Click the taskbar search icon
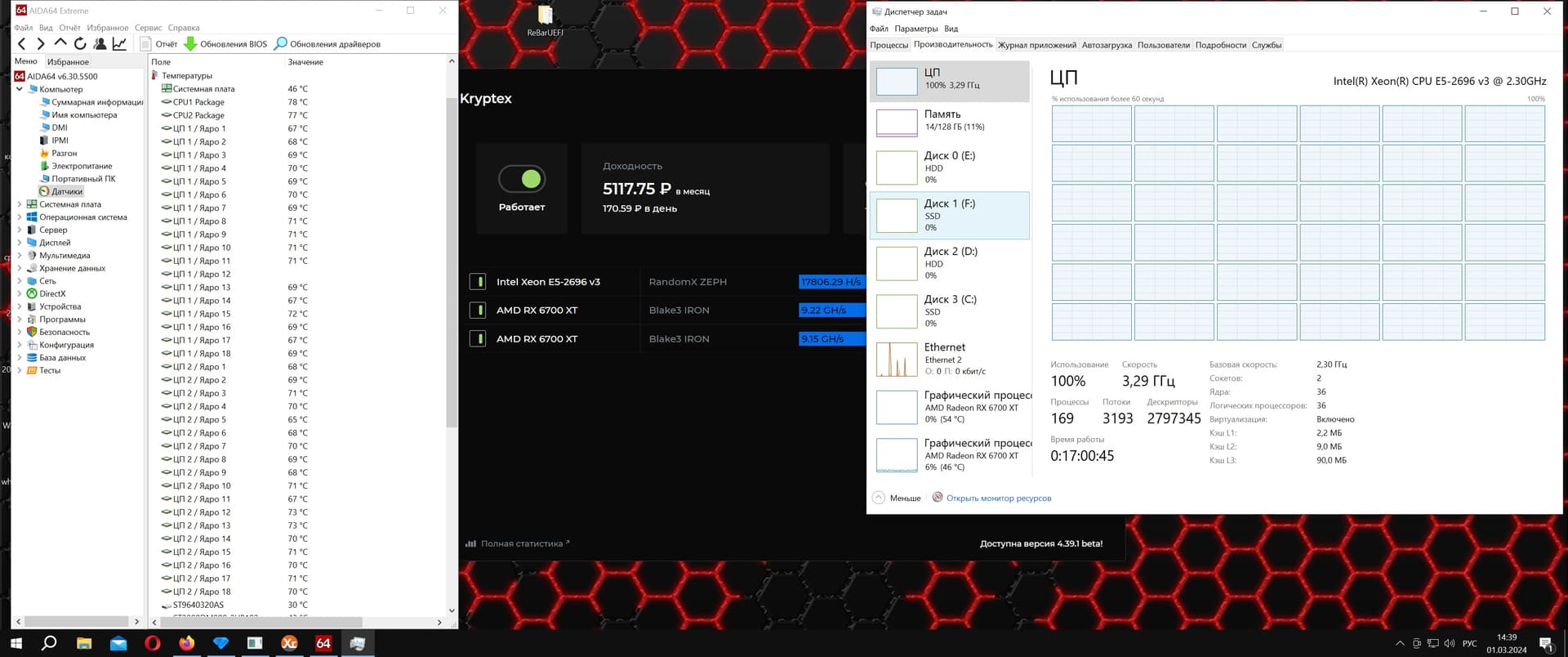 (x=49, y=643)
